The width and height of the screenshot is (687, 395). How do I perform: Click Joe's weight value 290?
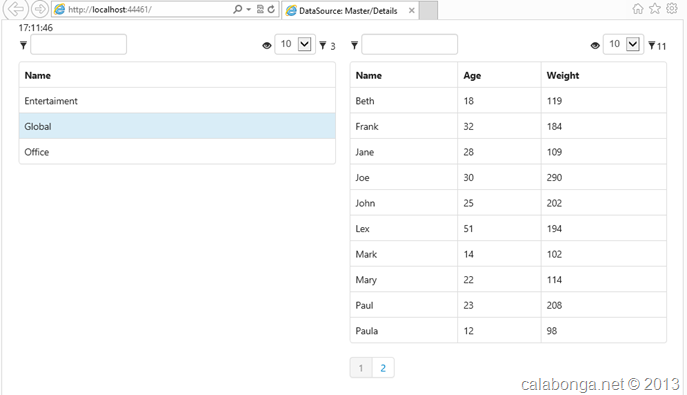554,177
